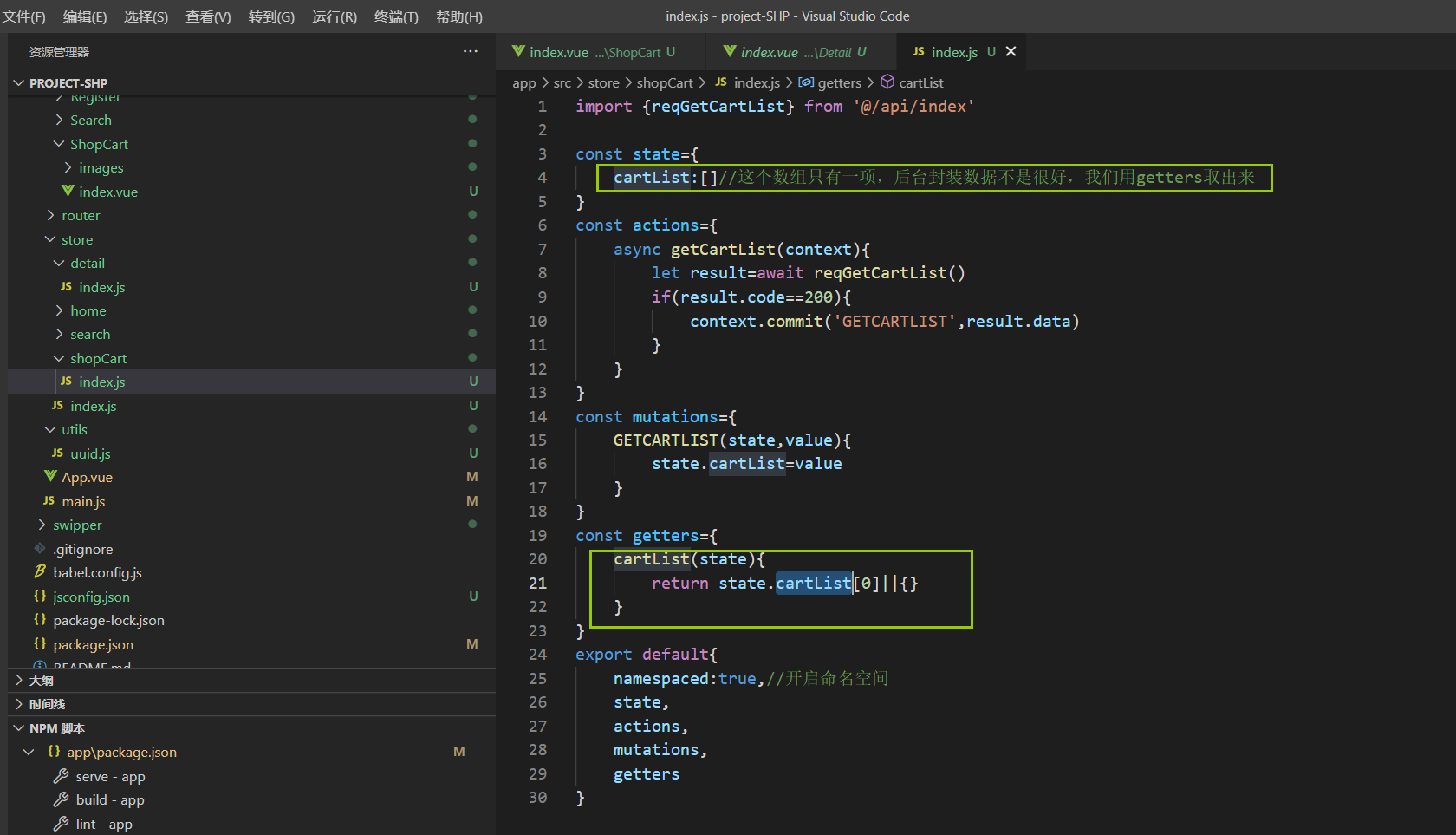Collapse the PROJECT-SHP section
This screenshot has height=835, width=1456.
(68, 83)
